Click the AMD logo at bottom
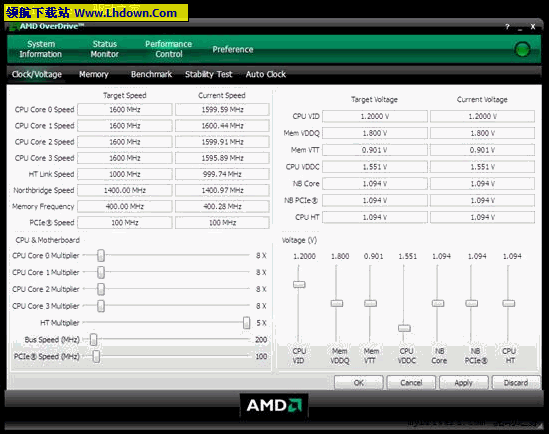 [274, 405]
